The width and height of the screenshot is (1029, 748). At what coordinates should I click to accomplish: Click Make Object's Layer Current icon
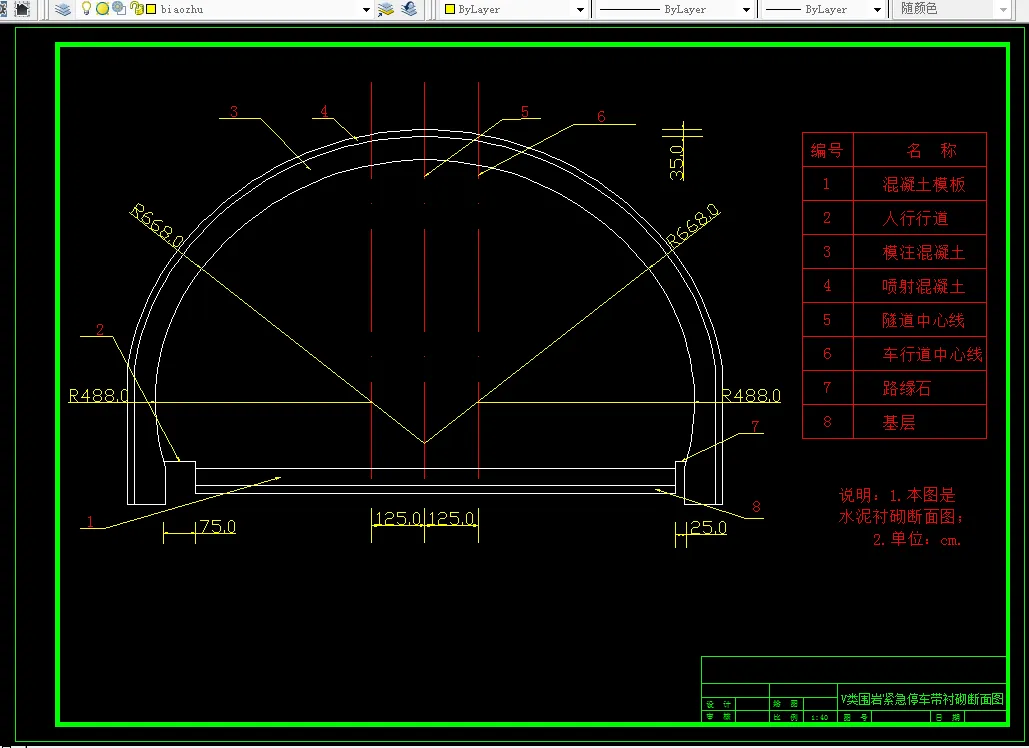(386, 9)
